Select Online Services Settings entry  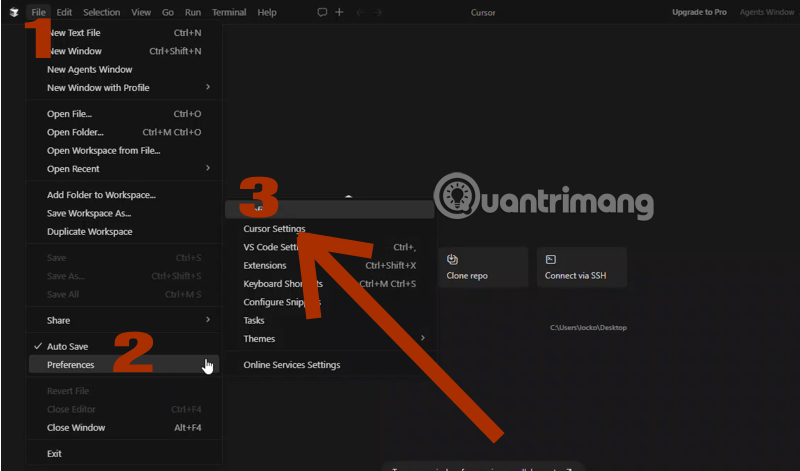pyautogui.click(x=291, y=365)
